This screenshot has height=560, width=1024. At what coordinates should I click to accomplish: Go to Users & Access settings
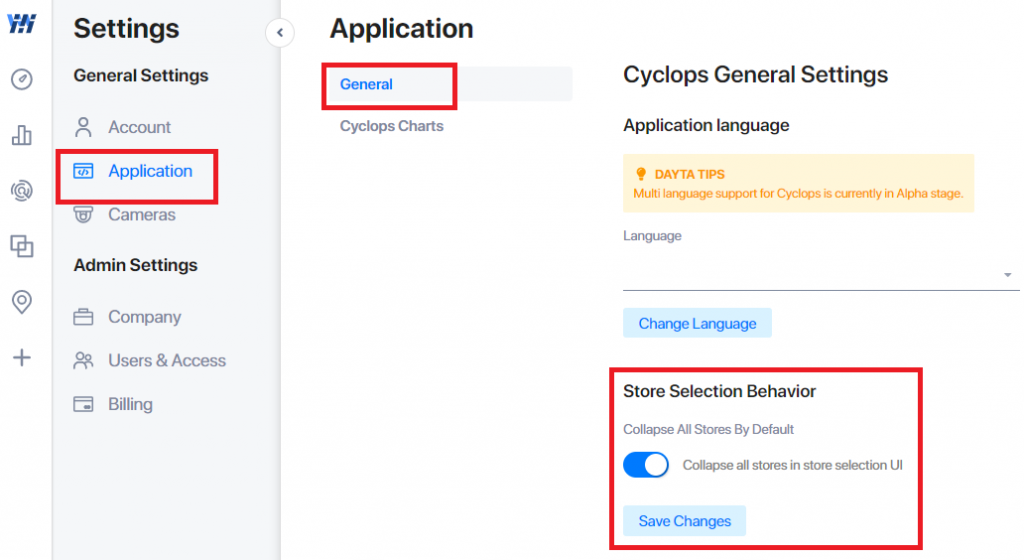pyautogui.click(x=167, y=360)
